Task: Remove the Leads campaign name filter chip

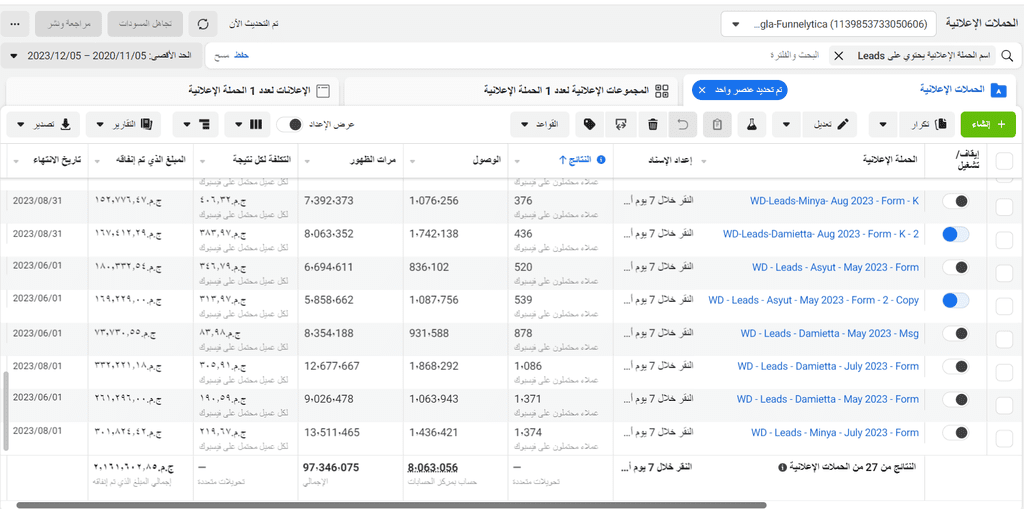Action: [839, 56]
